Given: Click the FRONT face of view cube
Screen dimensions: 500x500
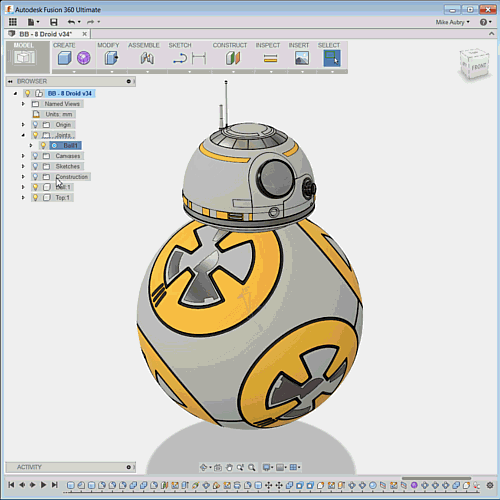Looking at the screenshot, I should (x=479, y=66).
